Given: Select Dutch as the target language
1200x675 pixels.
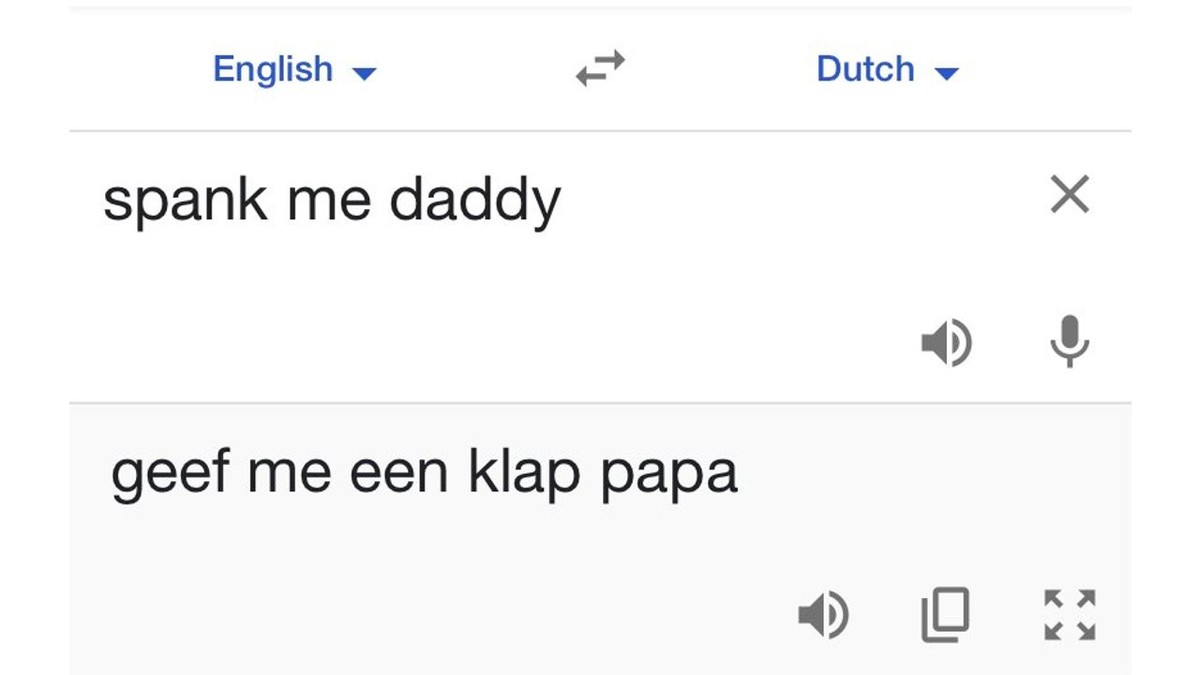Looking at the screenshot, I should coord(866,69).
